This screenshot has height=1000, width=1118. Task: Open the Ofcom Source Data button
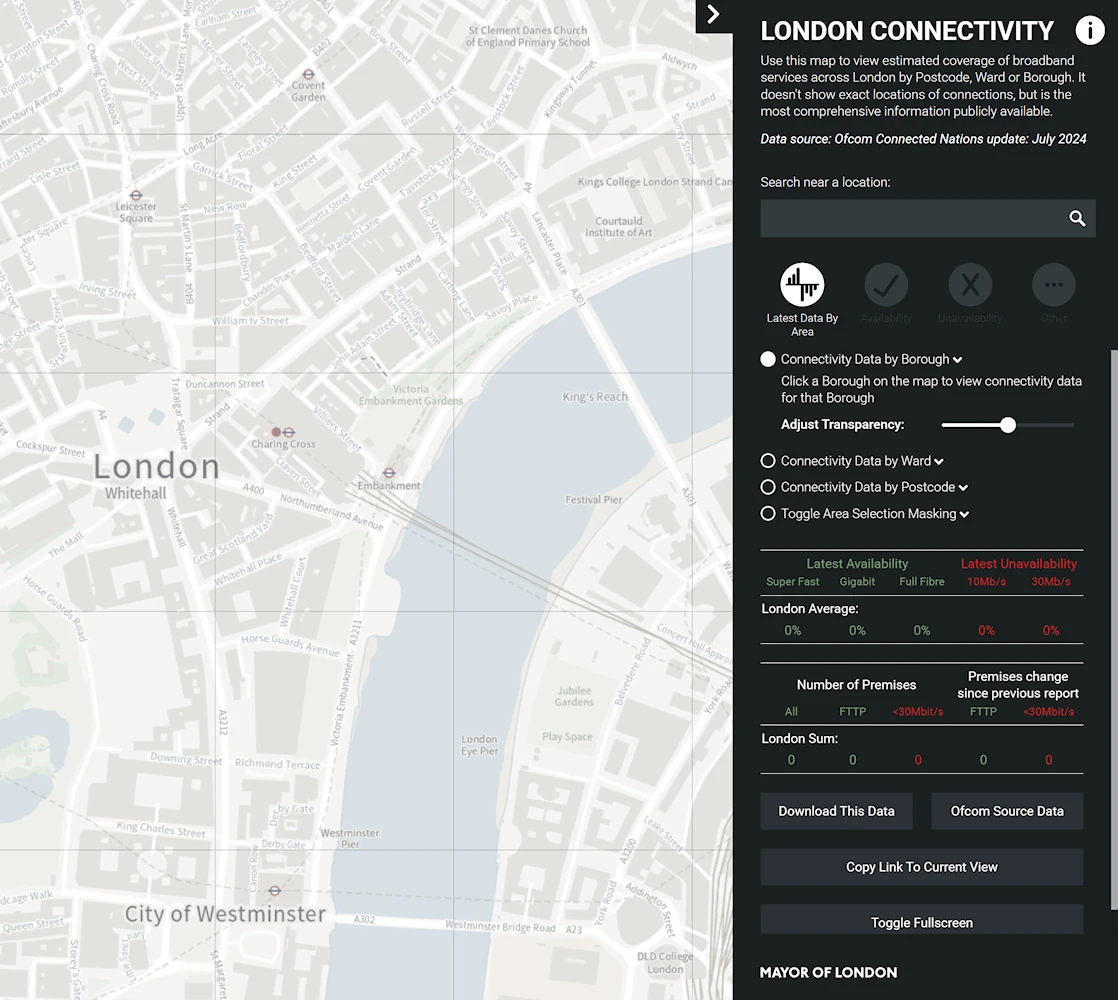click(1006, 811)
